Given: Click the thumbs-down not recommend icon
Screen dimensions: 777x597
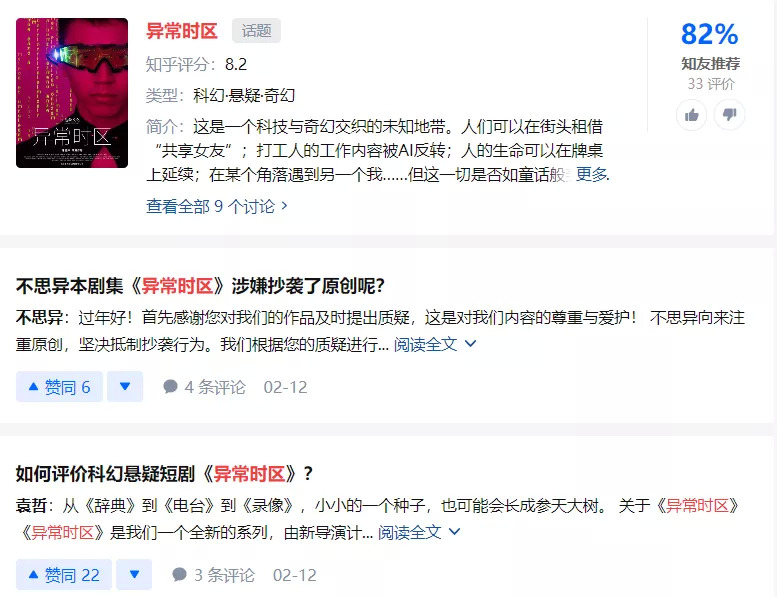Looking at the screenshot, I should (x=729, y=115).
